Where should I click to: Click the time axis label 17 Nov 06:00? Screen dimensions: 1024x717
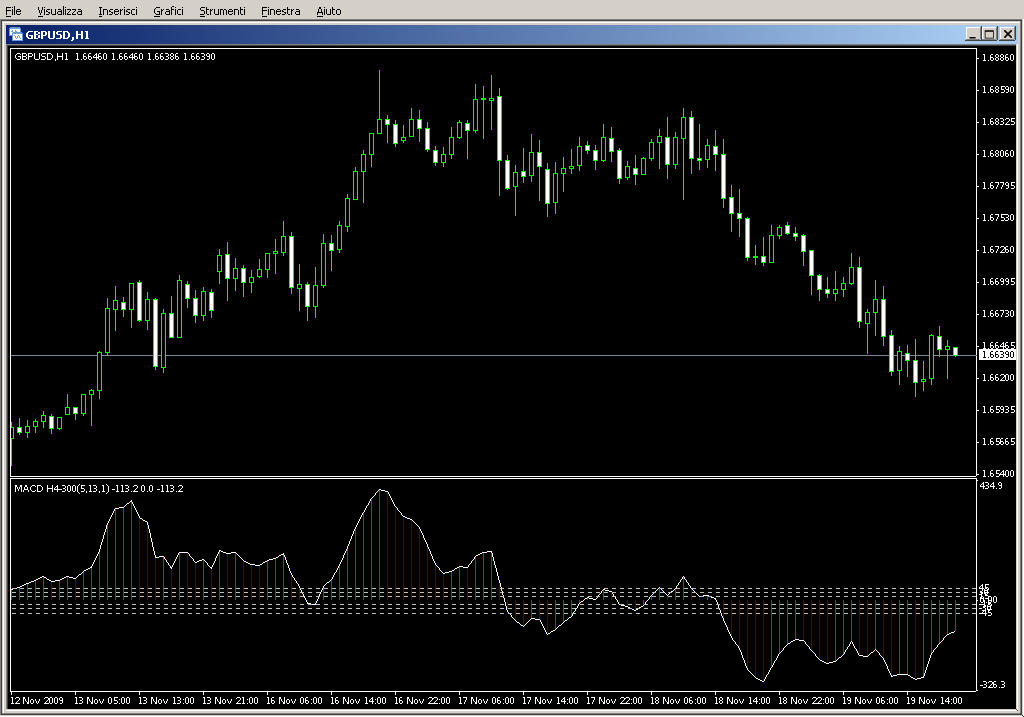click(x=486, y=701)
